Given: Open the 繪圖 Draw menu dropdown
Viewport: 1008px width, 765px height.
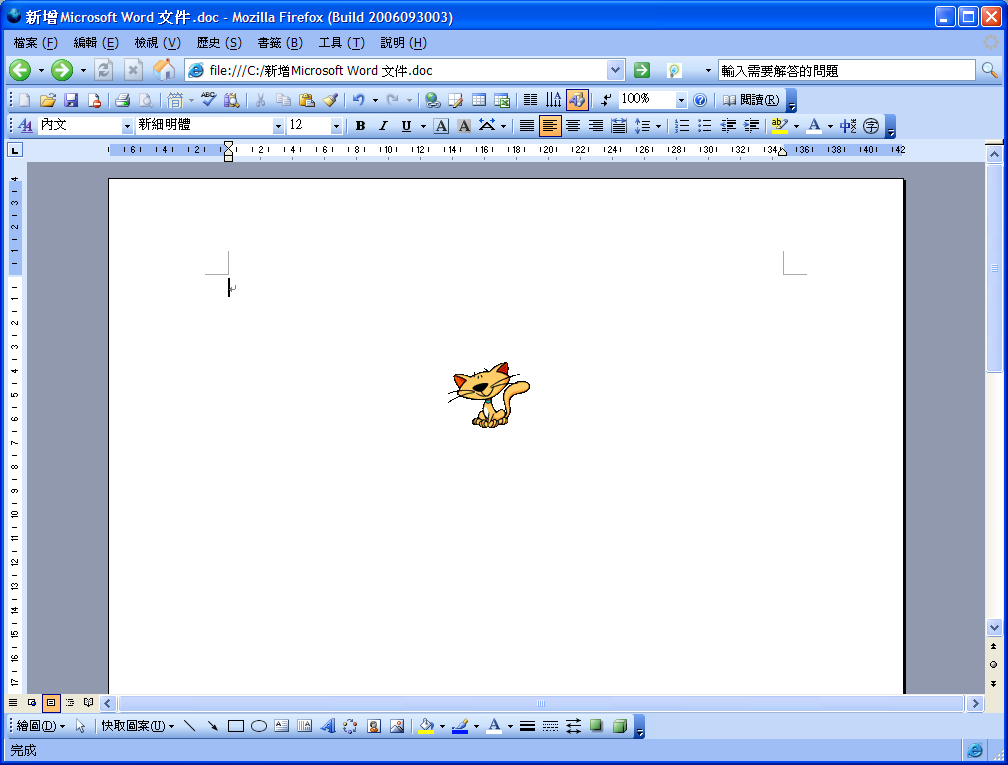Looking at the screenshot, I should pos(40,726).
